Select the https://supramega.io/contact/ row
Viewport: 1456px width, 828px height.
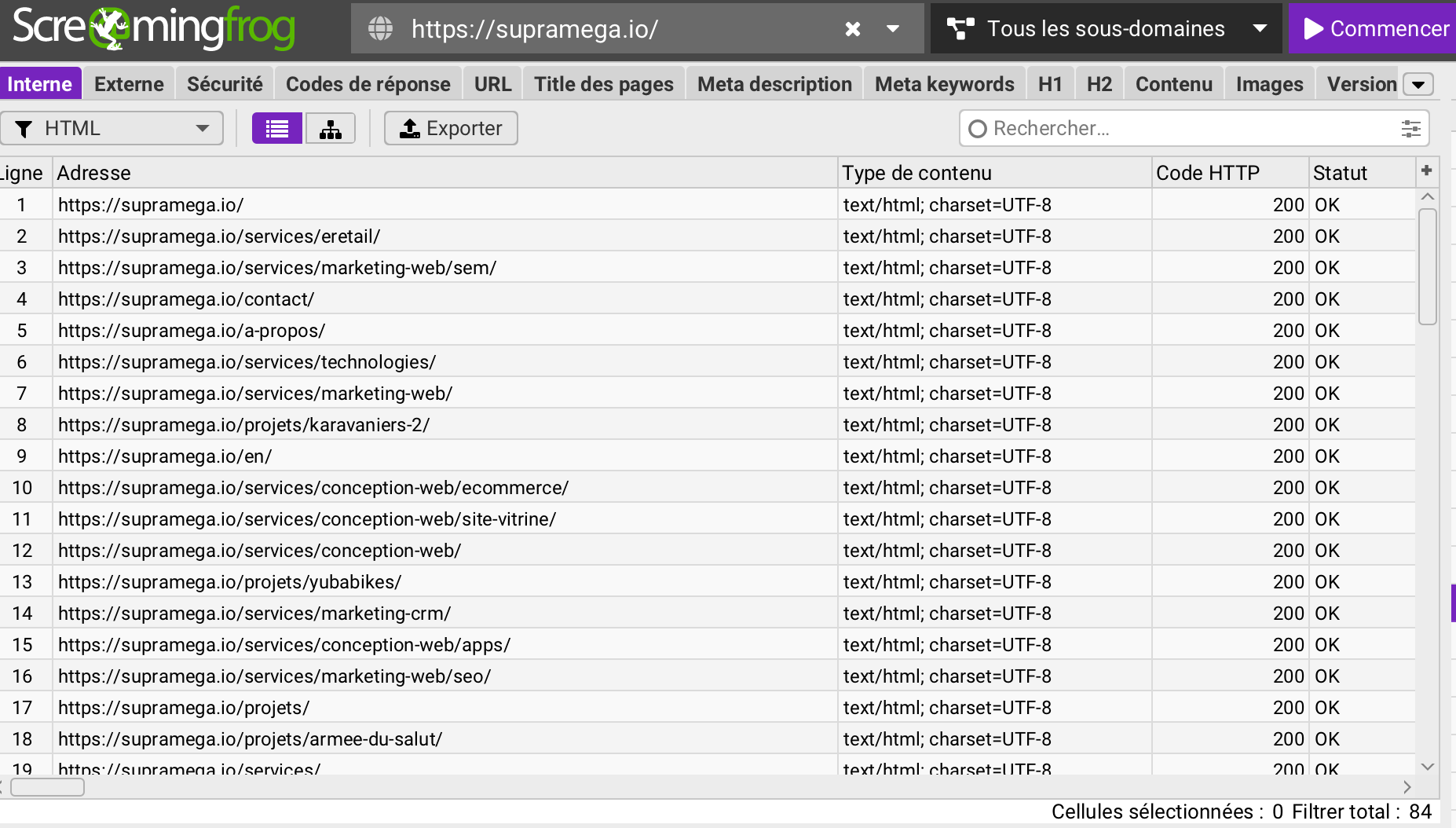click(707, 299)
